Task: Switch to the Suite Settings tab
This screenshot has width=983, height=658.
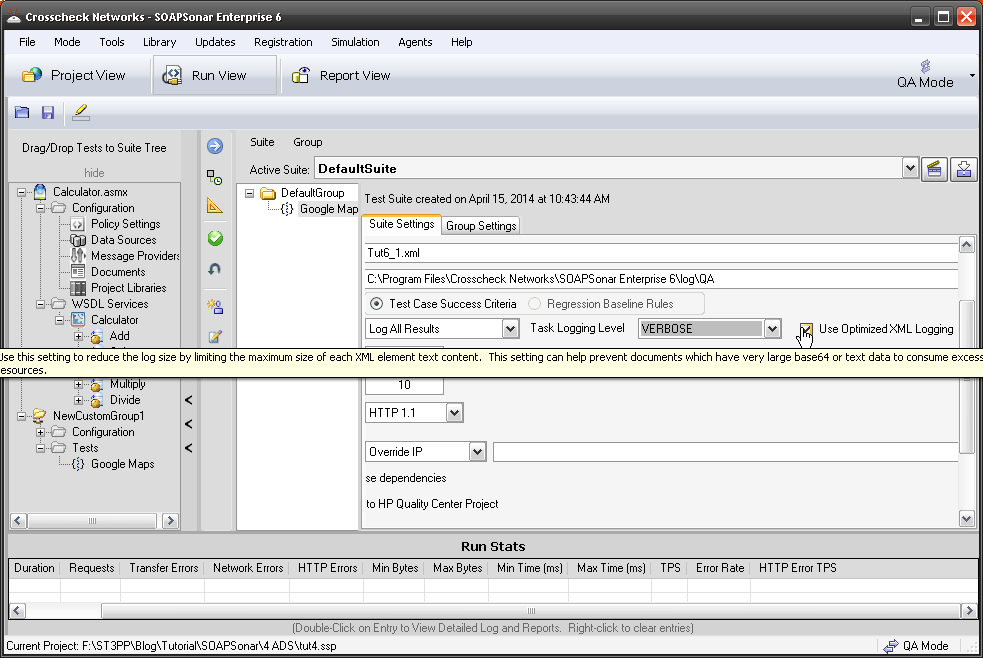Action: pos(401,224)
